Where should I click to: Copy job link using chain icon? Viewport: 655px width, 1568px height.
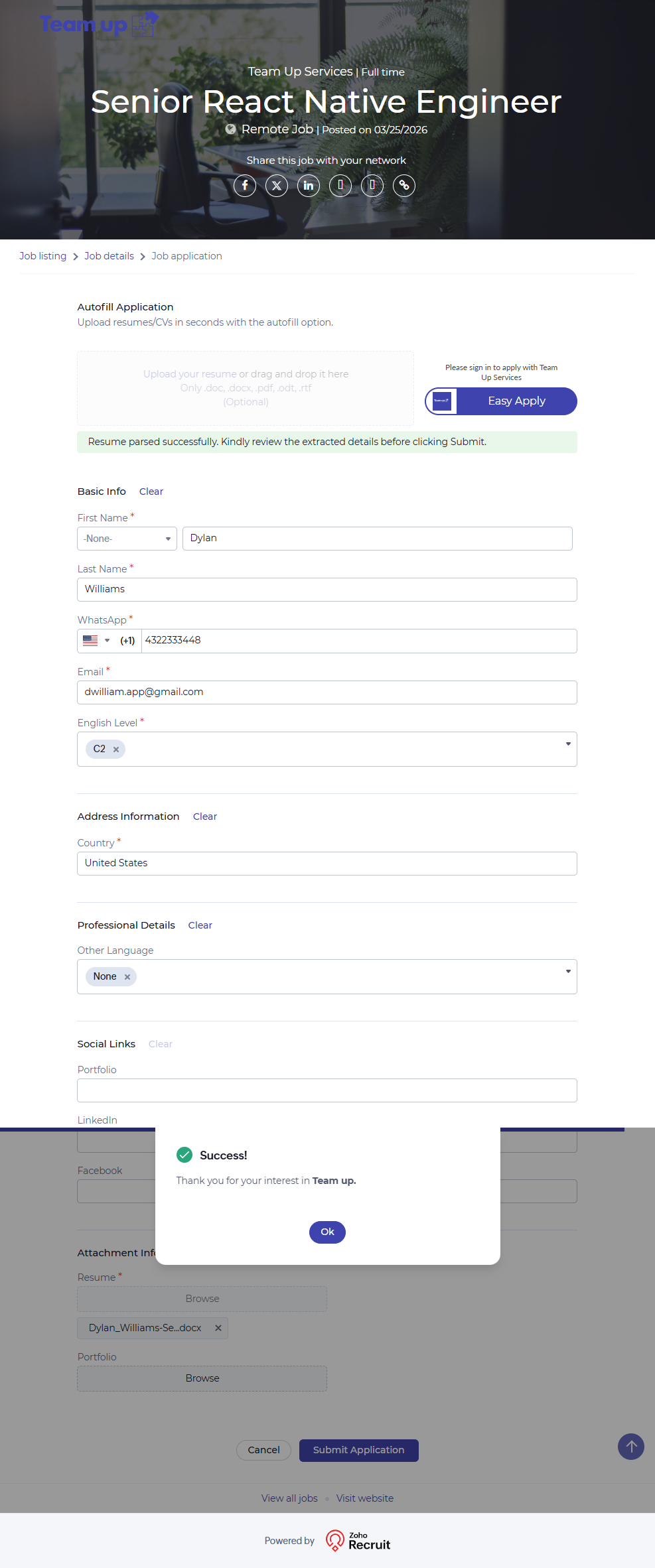point(404,186)
